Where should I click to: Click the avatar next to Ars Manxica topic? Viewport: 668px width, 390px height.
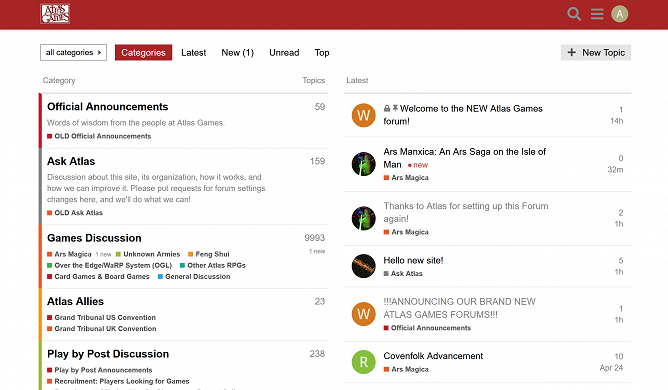[x=363, y=164]
